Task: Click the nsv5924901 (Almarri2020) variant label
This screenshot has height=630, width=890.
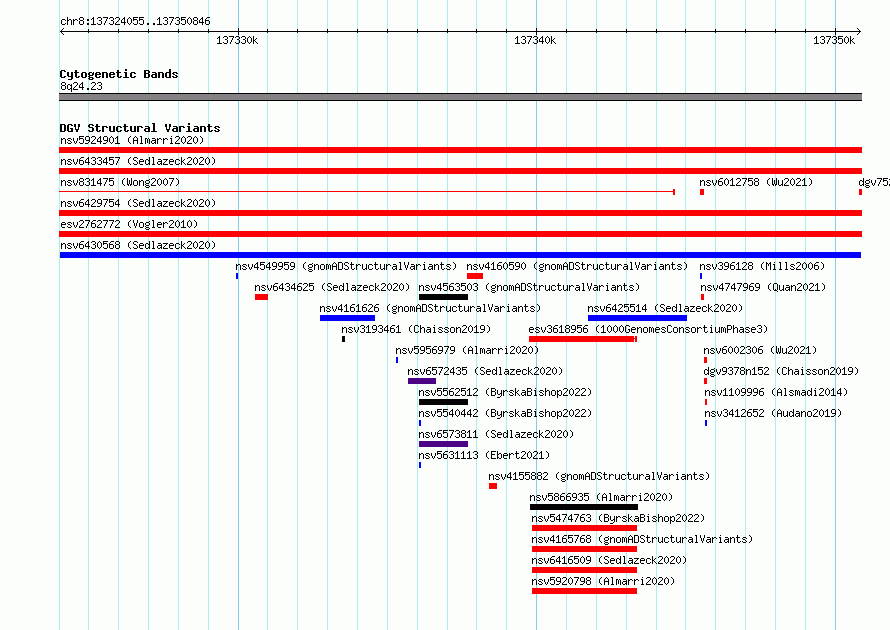Action: click(x=132, y=140)
